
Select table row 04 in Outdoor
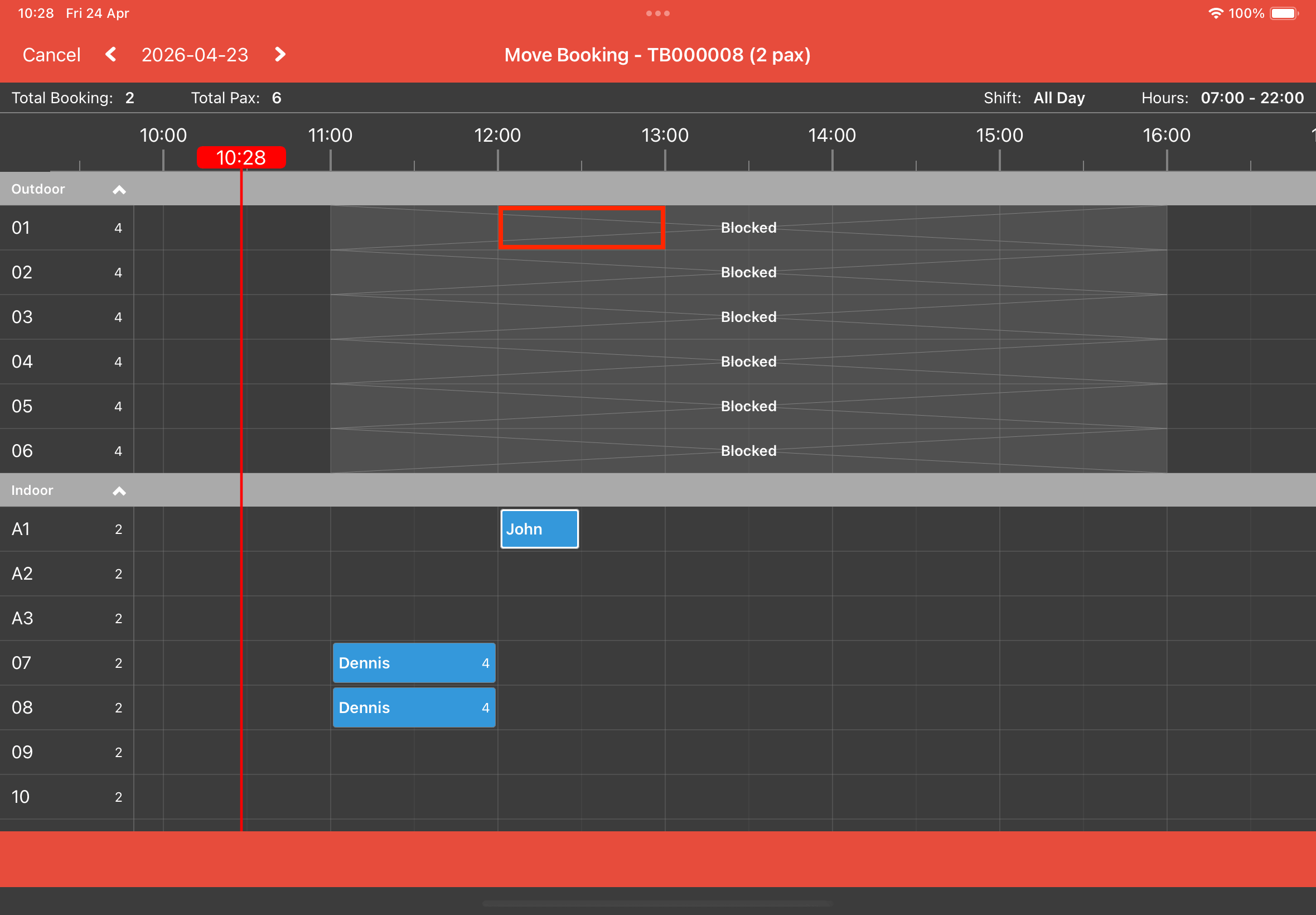point(67,362)
